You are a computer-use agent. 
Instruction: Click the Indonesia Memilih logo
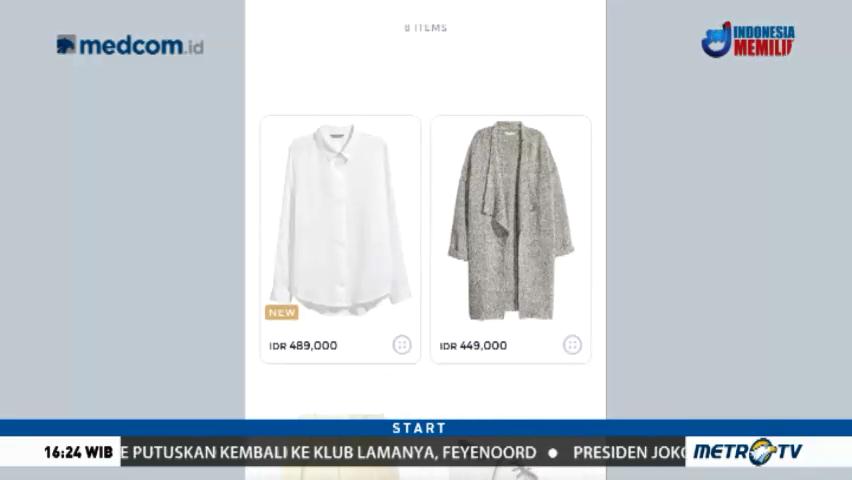coord(748,39)
